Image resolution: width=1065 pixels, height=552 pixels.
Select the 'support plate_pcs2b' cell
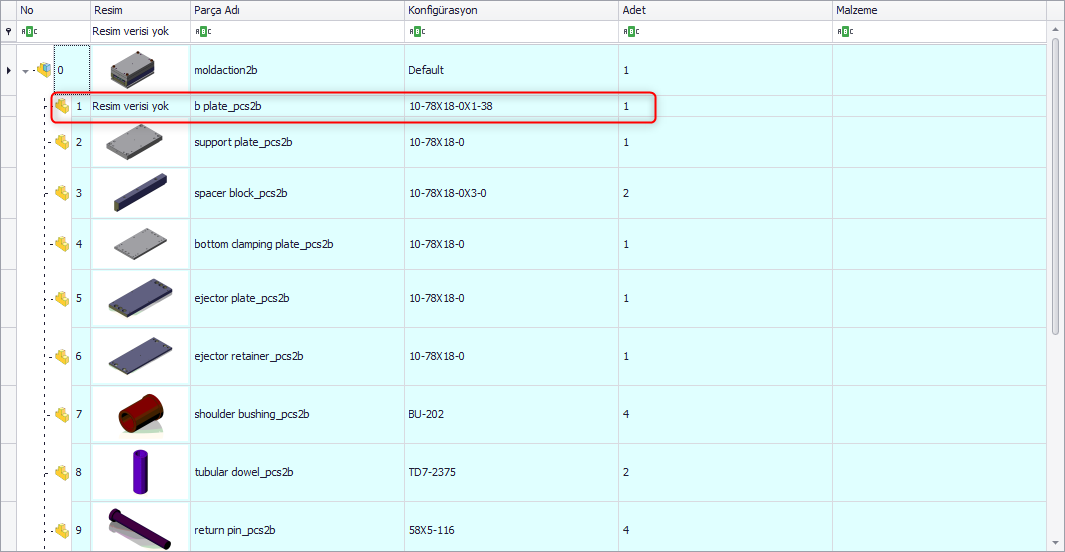pos(297,142)
